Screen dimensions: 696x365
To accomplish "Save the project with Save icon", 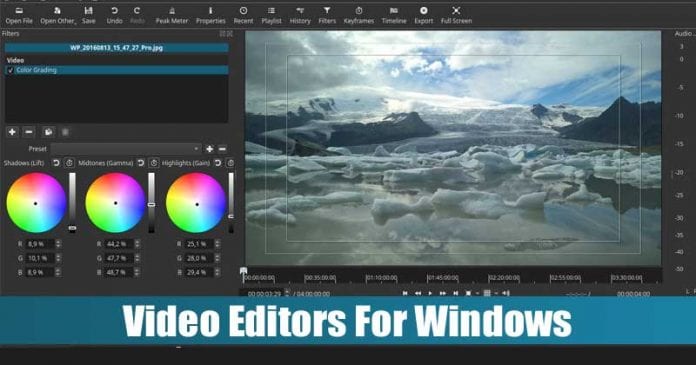I will click(88, 15).
